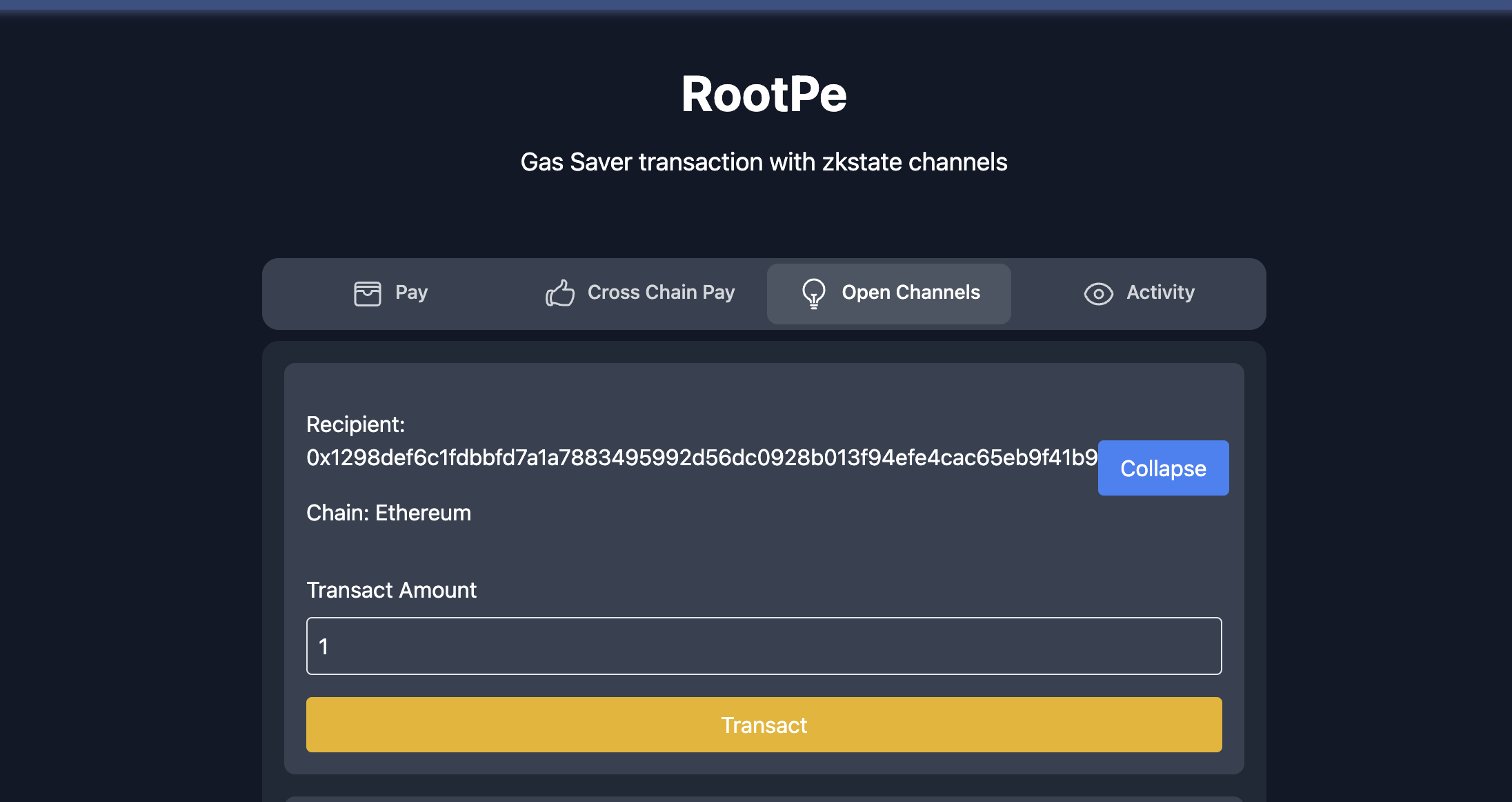This screenshot has height=802, width=1512.
Task: Click the Recipient: label
Action: [356, 424]
